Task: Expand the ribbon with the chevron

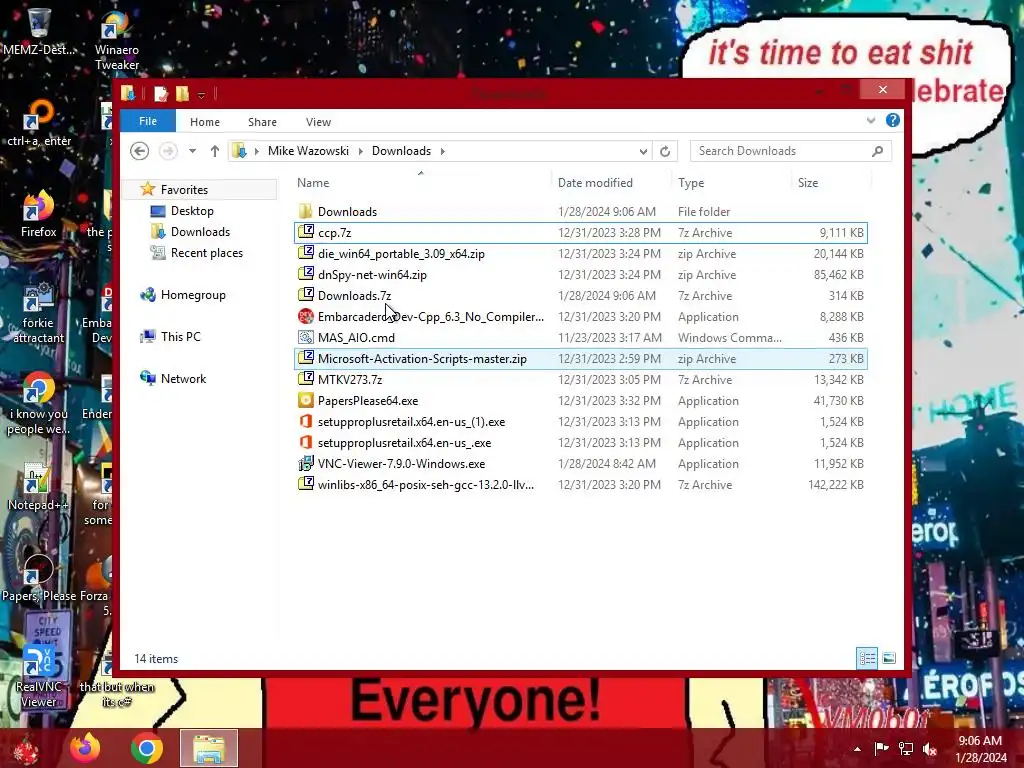Action: click(871, 120)
